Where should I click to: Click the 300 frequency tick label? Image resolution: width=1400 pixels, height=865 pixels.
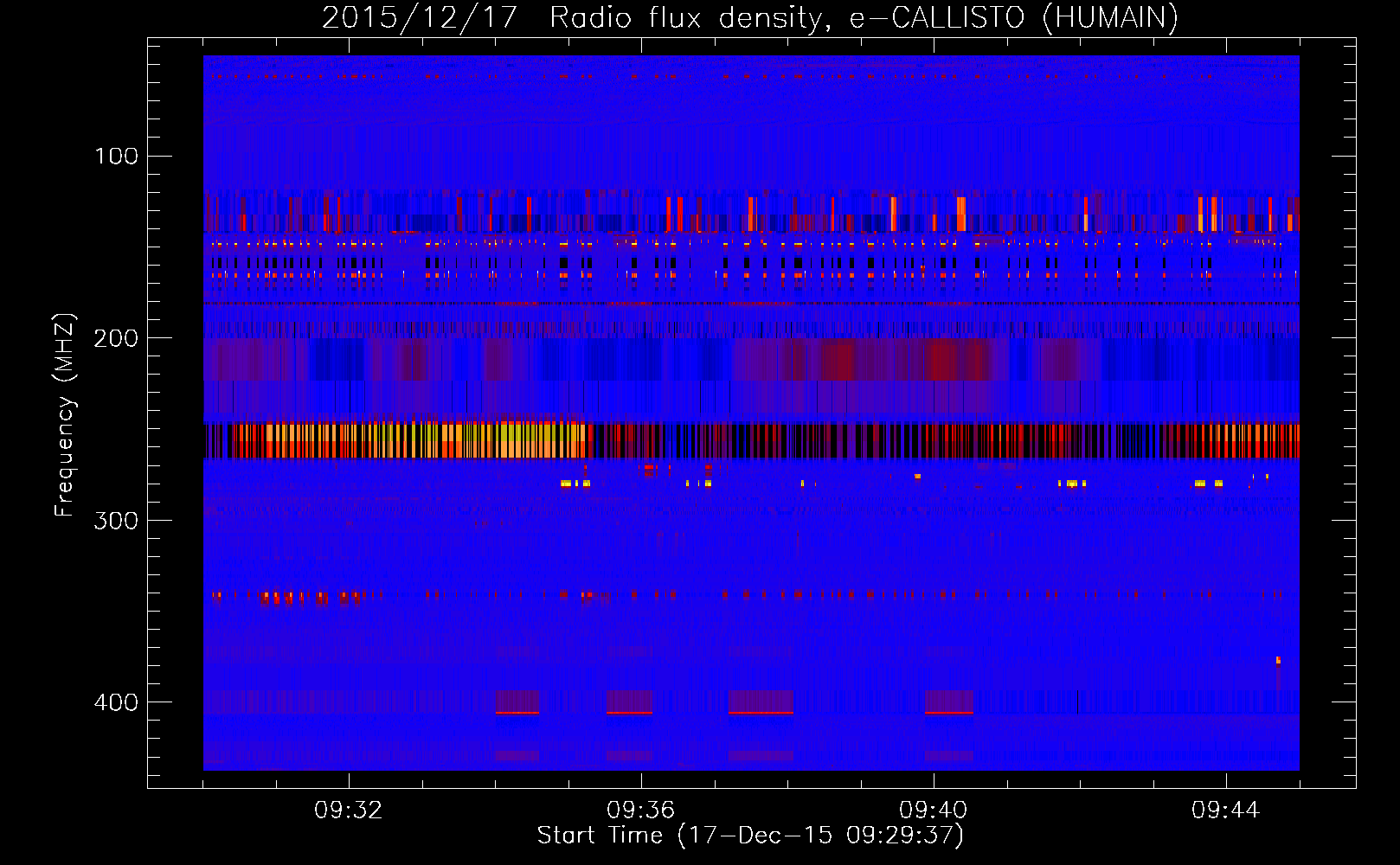point(117,521)
